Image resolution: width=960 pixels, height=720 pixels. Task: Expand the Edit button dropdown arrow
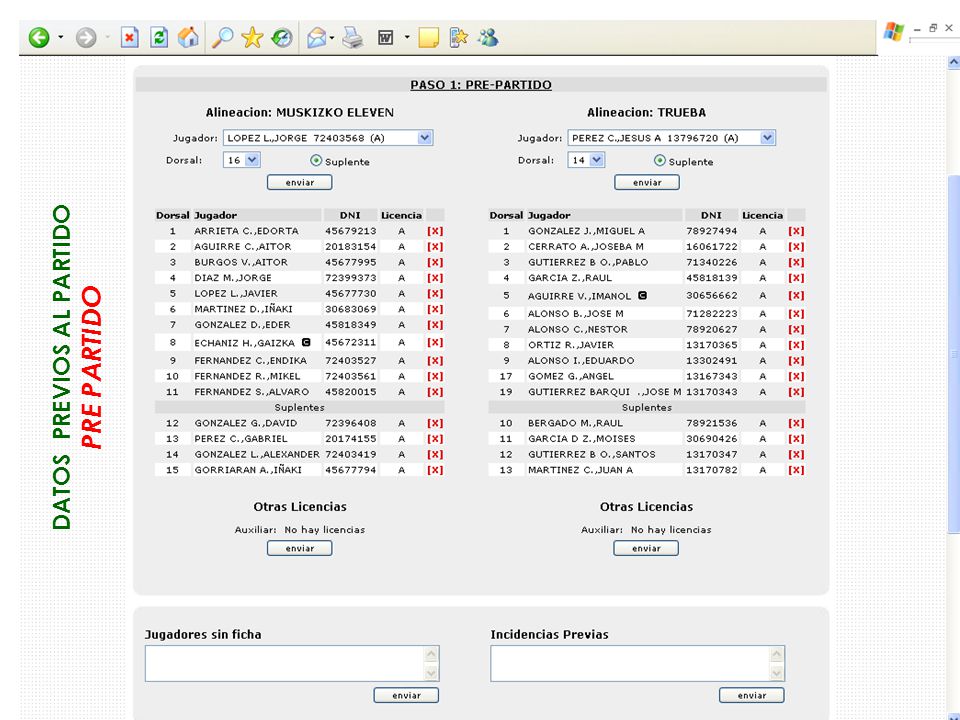click(407, 37)
